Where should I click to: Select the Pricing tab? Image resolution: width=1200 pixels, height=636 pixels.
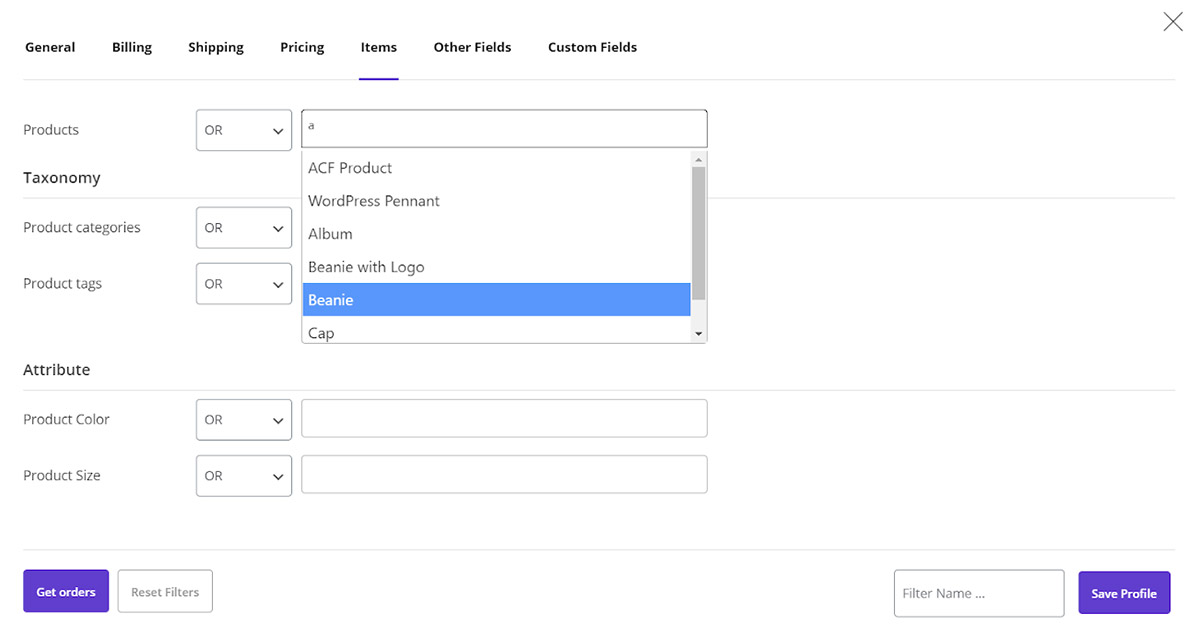(x=302, y=47)
